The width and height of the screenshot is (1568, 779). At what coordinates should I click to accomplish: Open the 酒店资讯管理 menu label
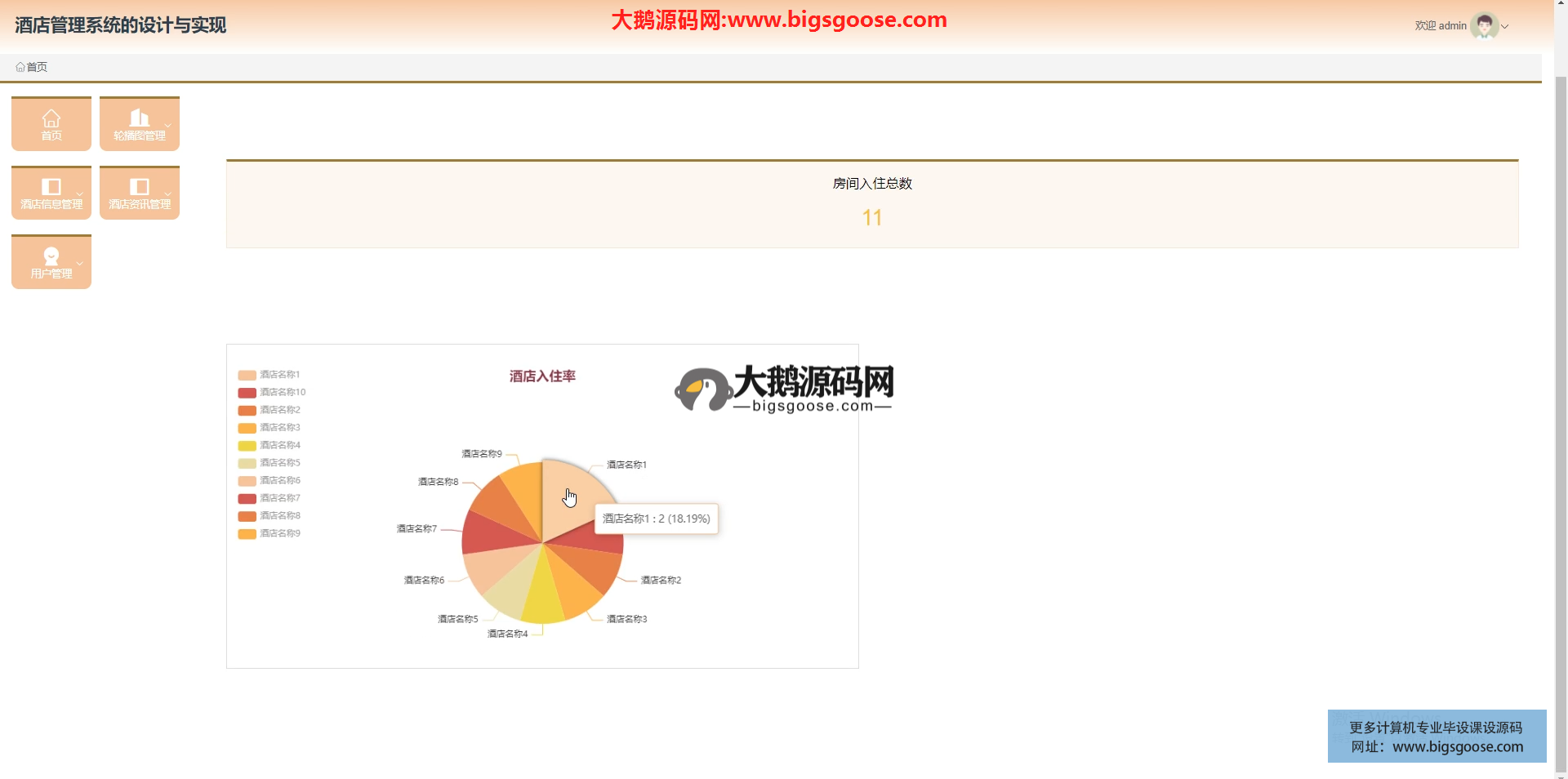(140, 204)
